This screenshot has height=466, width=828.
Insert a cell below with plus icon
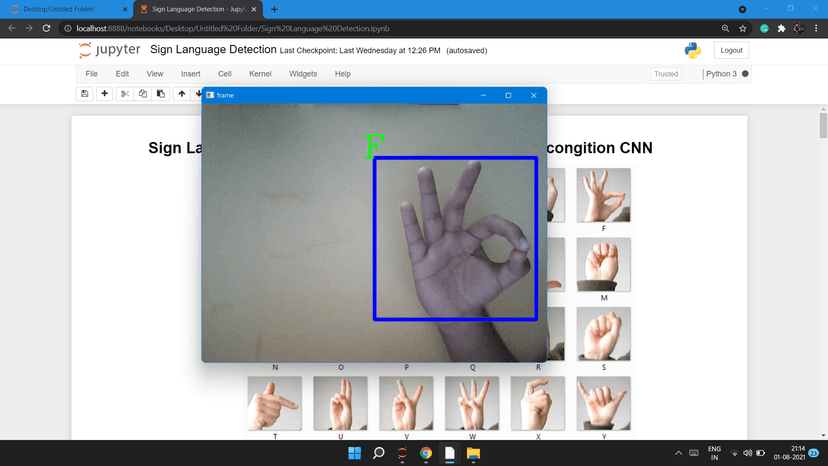(105, 94)
